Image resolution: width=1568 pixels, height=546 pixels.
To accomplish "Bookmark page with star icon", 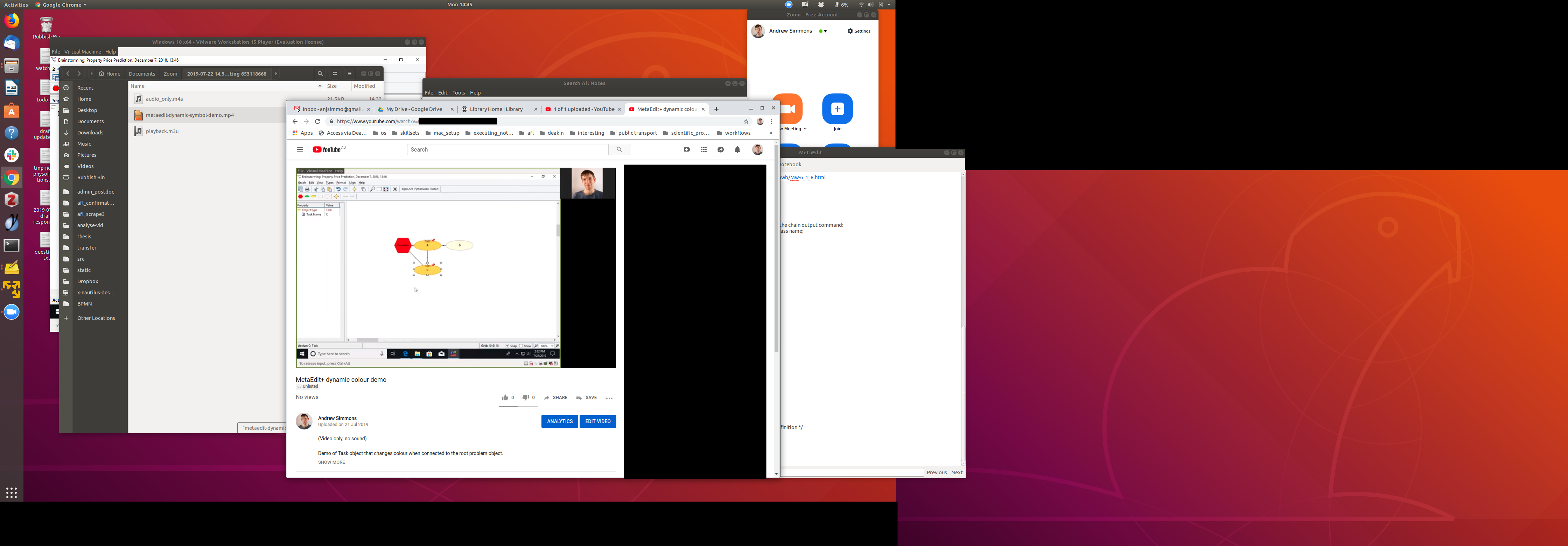I will [x=745, y=122].
